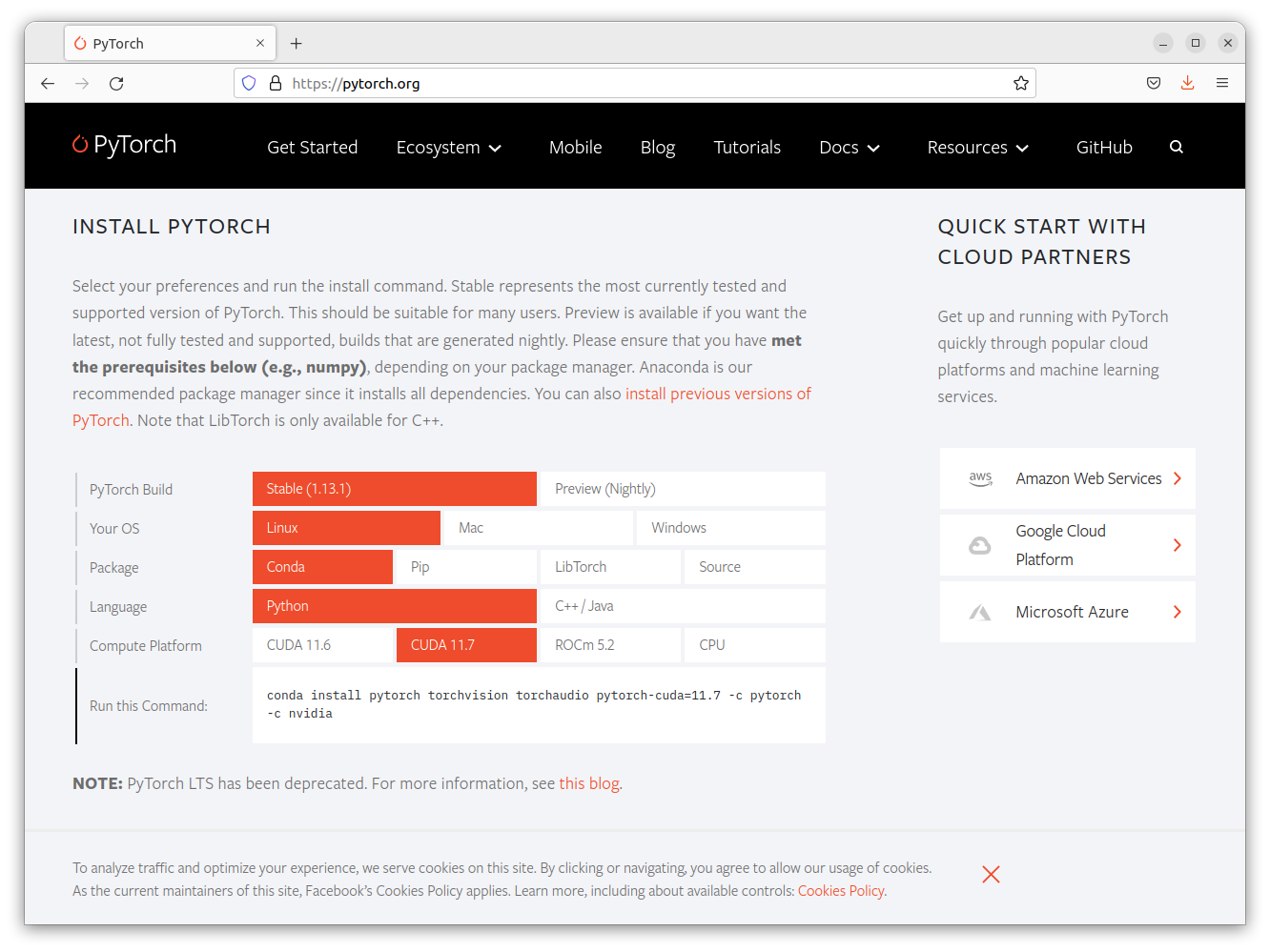The width and height of the screenshot is (1270, 952).
Task: Open the GitHub nav item
Action: [x=1104, y=148]
